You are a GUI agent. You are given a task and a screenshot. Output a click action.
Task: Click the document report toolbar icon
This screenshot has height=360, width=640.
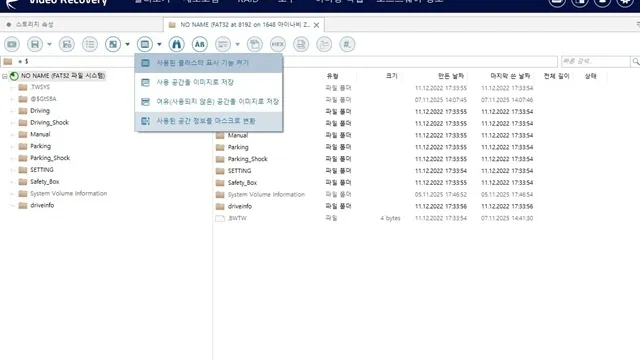click(x=301, y=44)
